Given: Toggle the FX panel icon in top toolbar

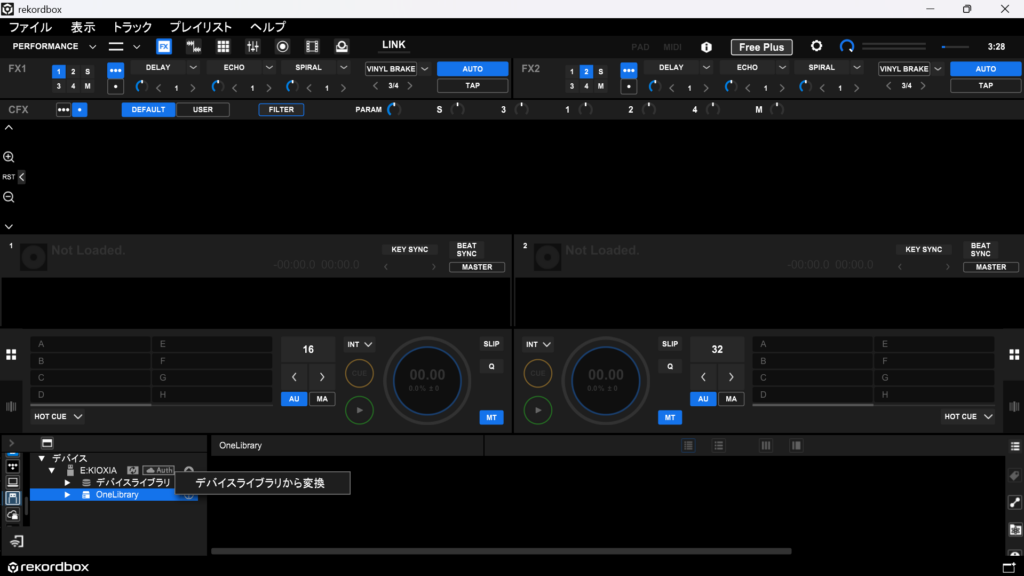Looking at the screenshot, I should click(164, 46).
